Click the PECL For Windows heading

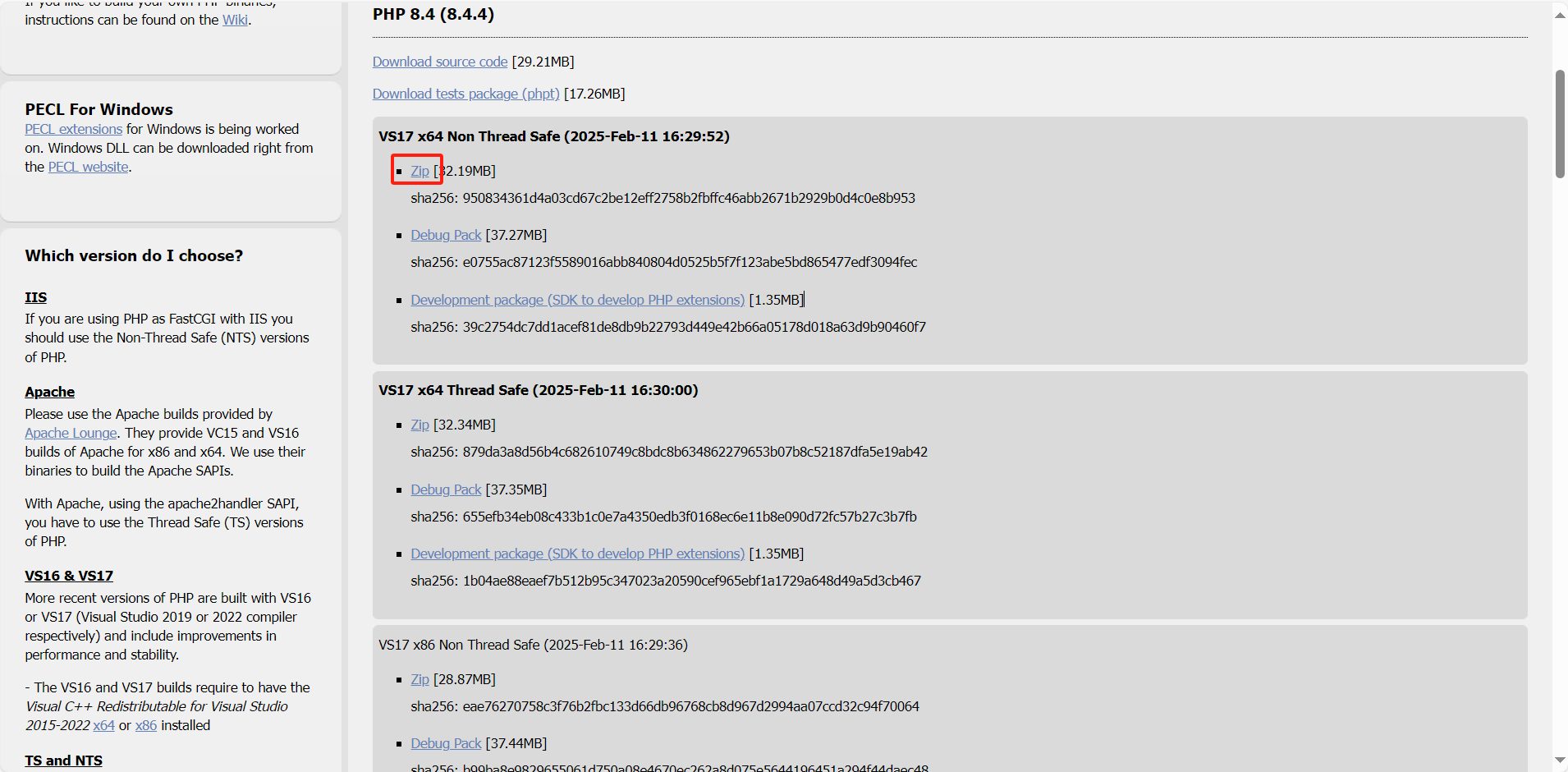(99, 109)
